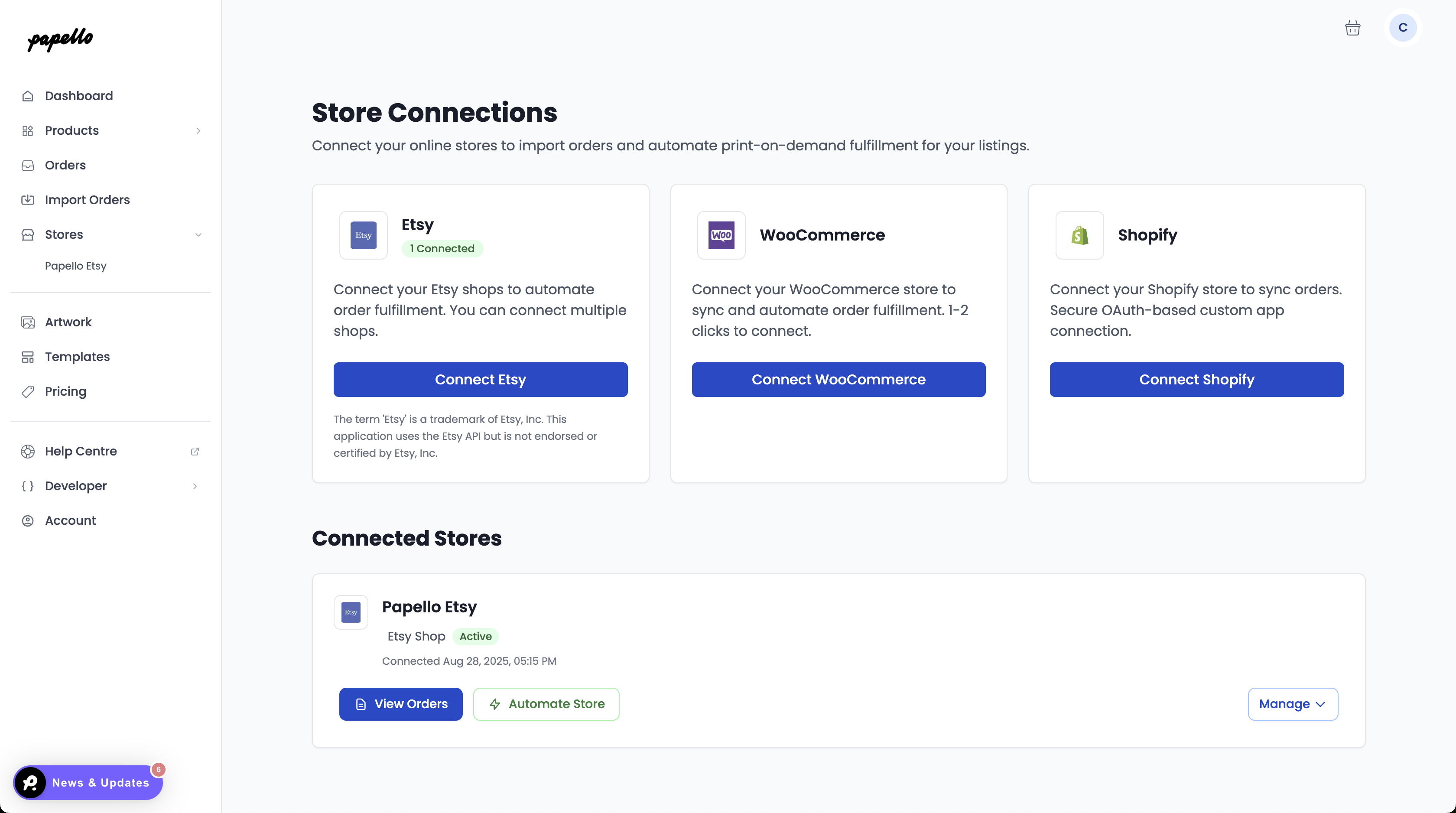This screenshot has height=813, width=1456.
Task: Click the Templates layout icon
Action: click(x=28, y=357)
